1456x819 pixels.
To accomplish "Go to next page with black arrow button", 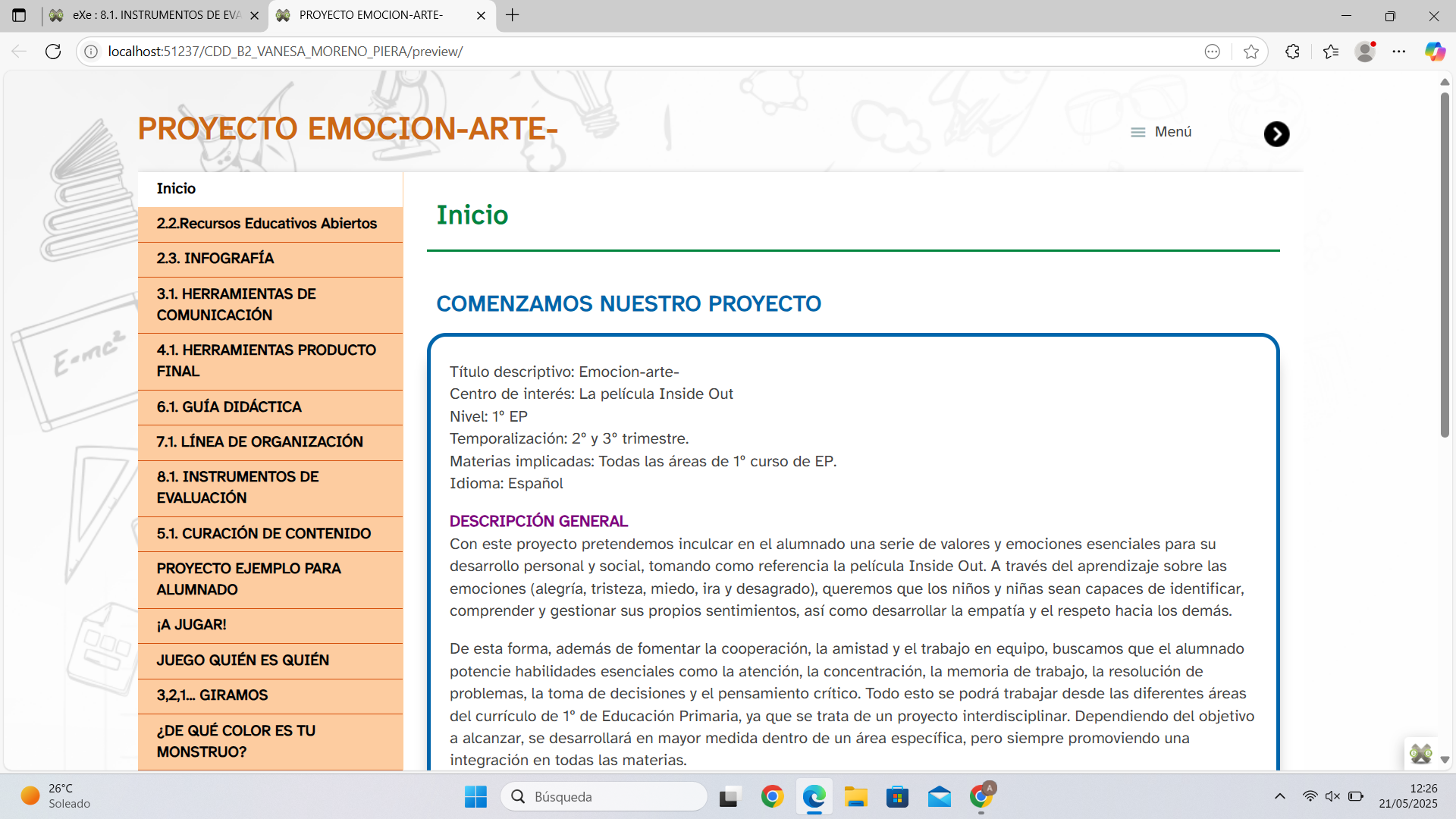I will (1276, 134).
